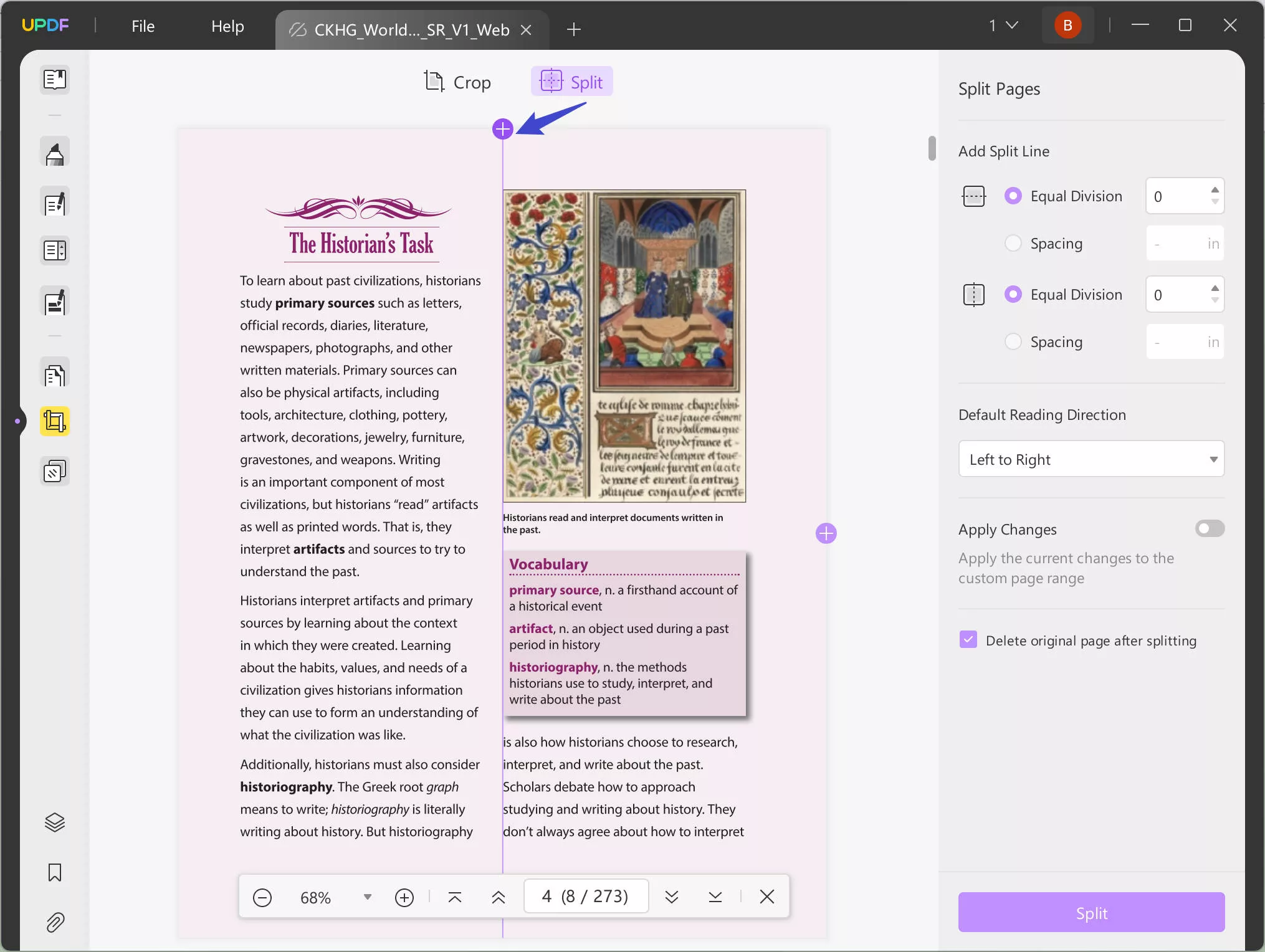Select the highlighted Crop Pages sidebar icon
This screenshot has height=952, width=1265.
coord(55,422)
